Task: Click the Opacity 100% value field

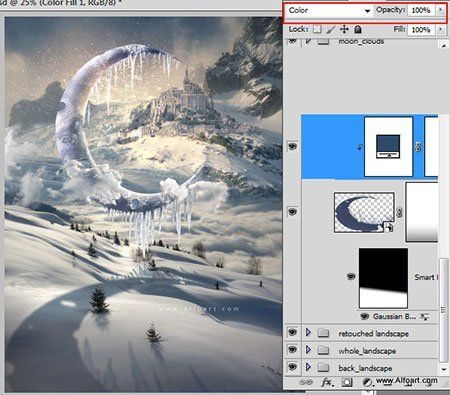Action: 421,10
